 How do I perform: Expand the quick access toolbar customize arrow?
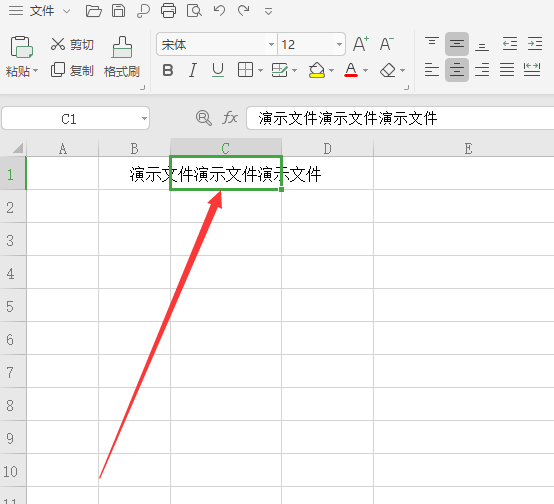[x=269, y=12]
